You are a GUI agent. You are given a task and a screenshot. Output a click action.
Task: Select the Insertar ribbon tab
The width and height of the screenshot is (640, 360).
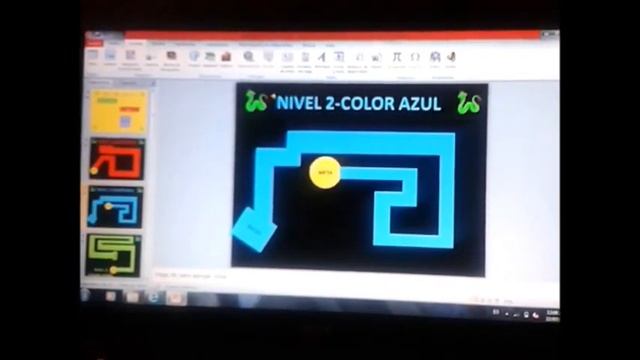click(x=136, y=42)
